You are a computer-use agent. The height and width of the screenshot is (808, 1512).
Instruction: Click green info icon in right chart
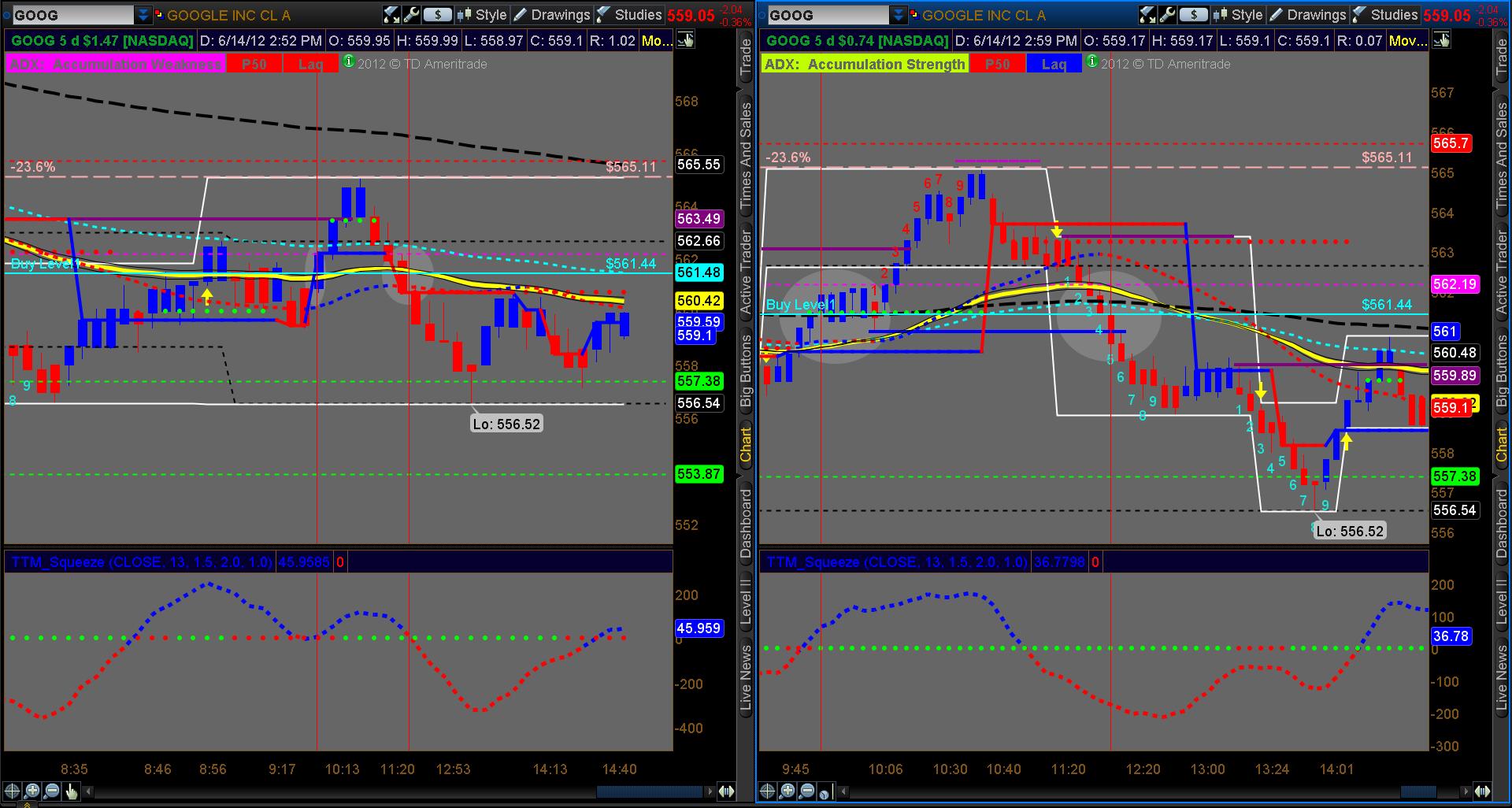click(x=1091, y=61)
